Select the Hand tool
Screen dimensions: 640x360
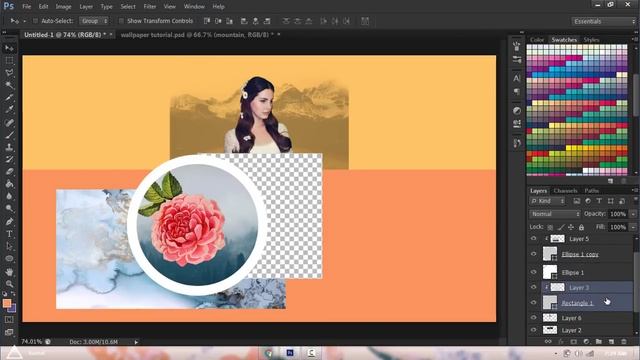[9, 271]
